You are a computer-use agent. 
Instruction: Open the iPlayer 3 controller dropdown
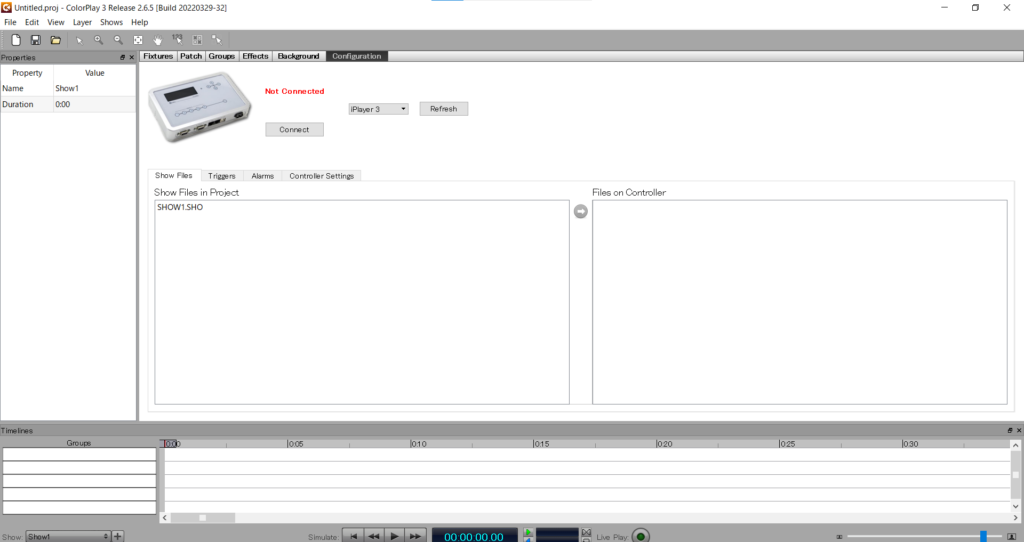[378, 109]
